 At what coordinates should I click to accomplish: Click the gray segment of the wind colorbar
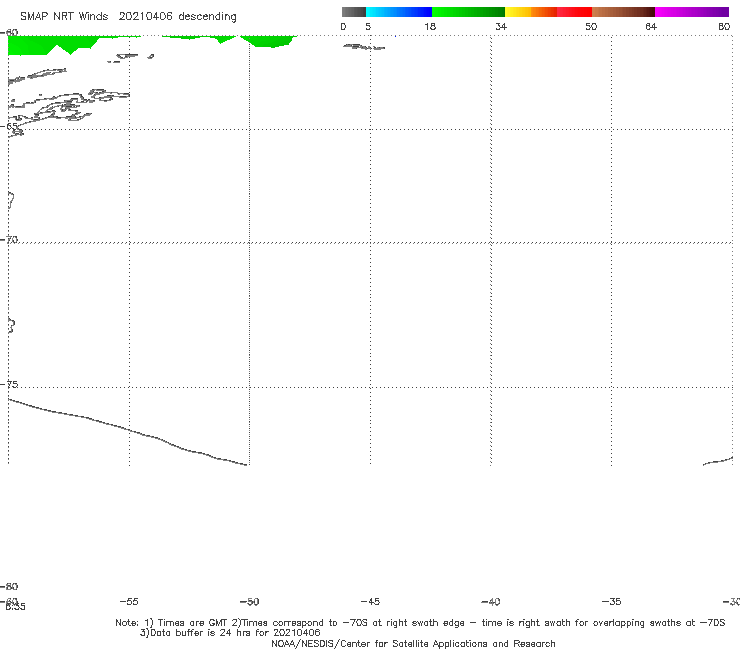tap(353, 12)
